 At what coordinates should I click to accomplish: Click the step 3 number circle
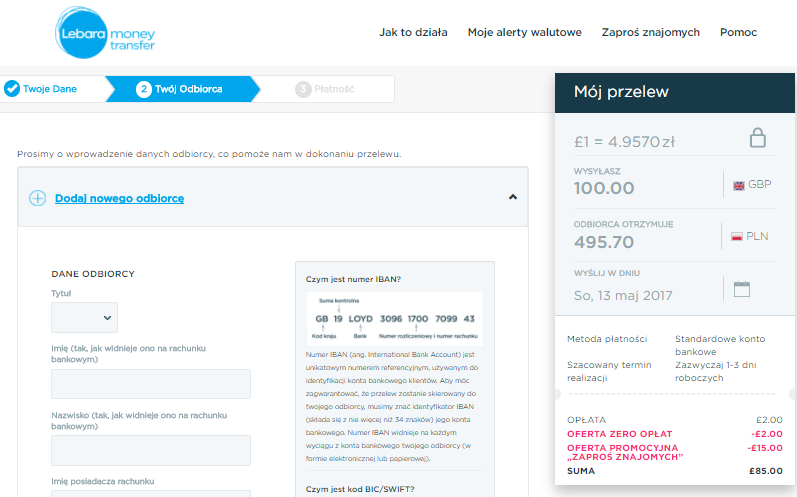click(303, 89)
